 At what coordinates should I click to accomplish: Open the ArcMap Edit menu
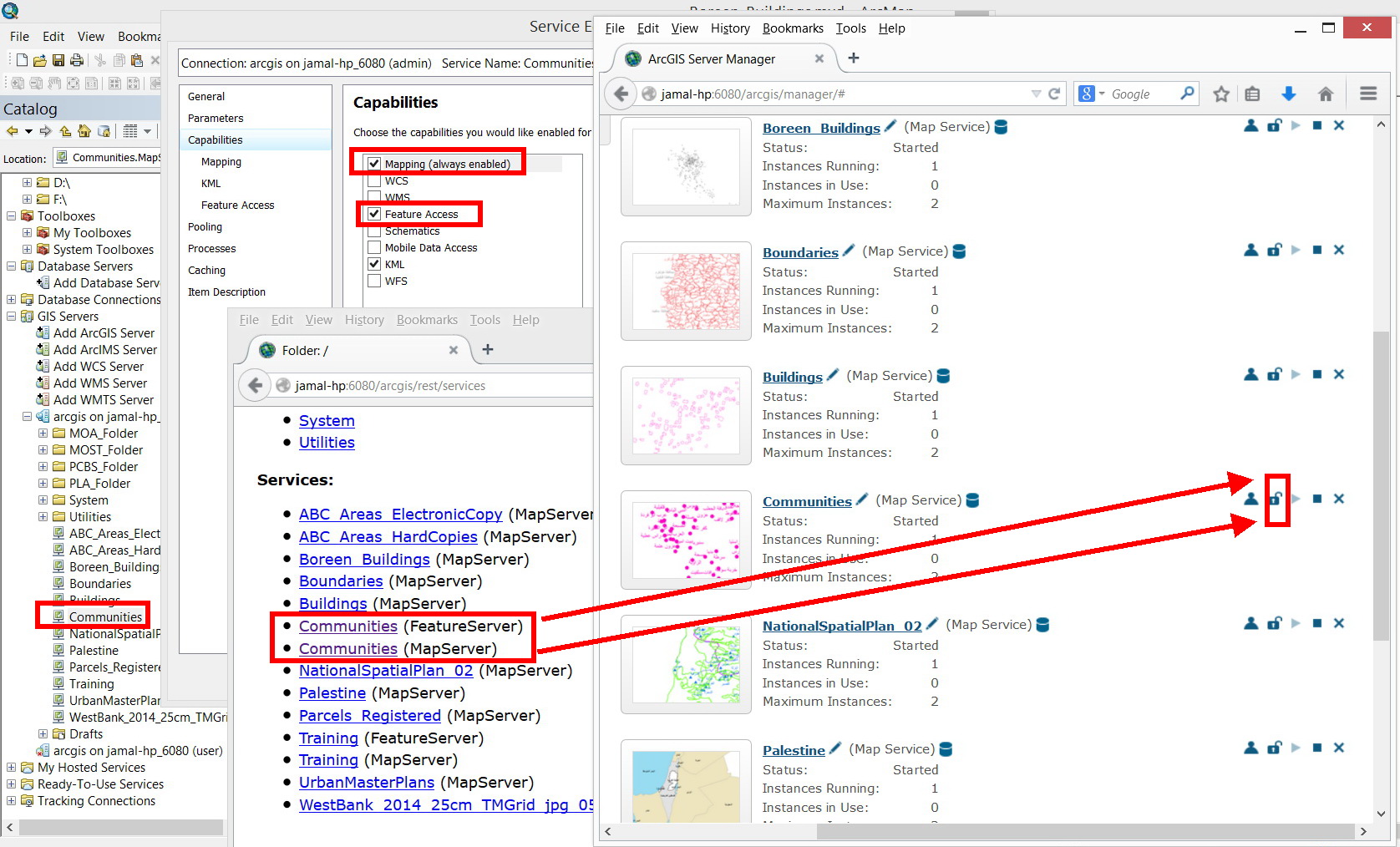[x=53, y=37]
